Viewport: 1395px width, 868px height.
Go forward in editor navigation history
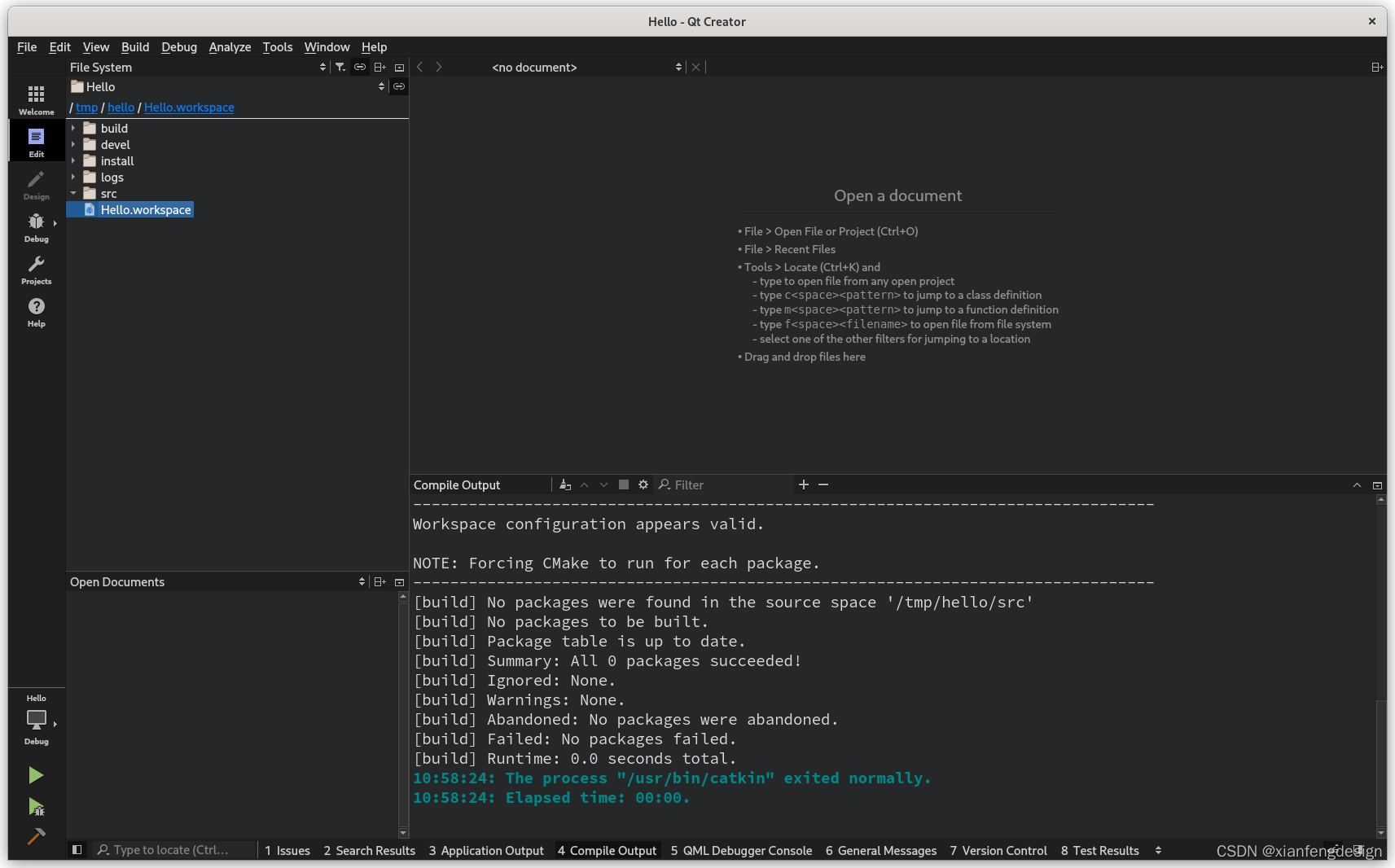click(x=439, y=67)
